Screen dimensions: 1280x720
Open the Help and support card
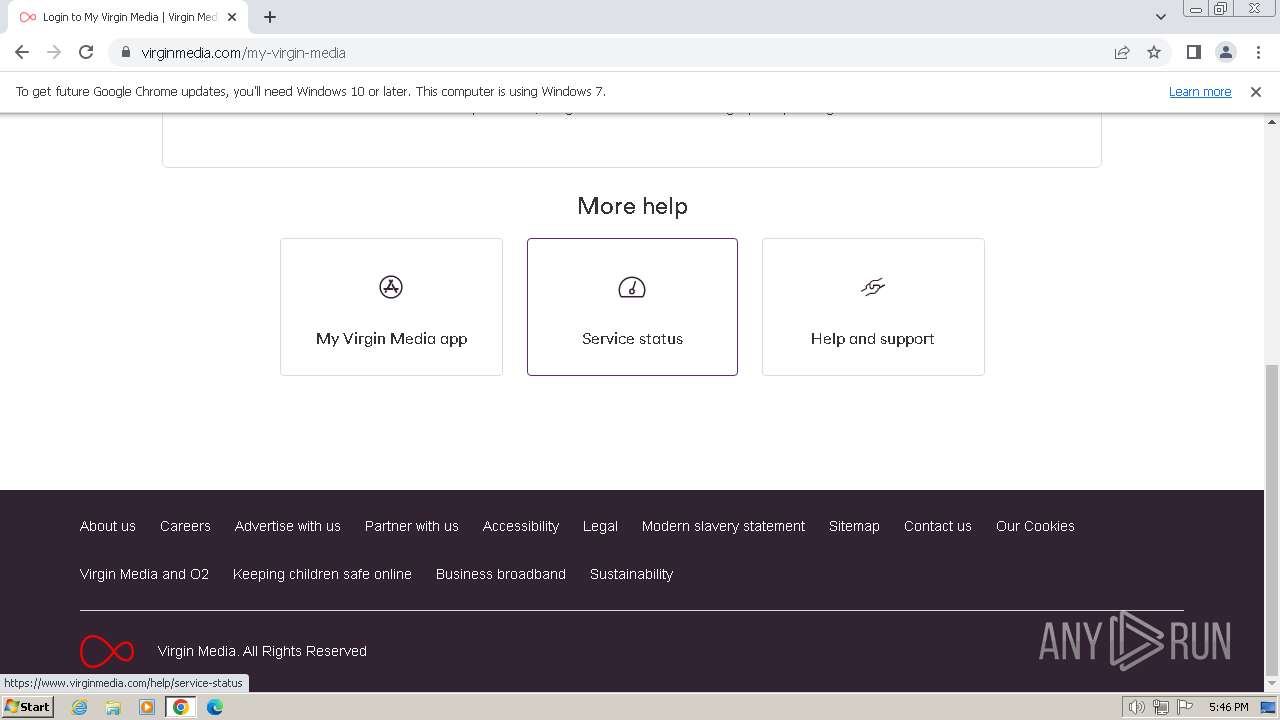click(x=873, y=307)
